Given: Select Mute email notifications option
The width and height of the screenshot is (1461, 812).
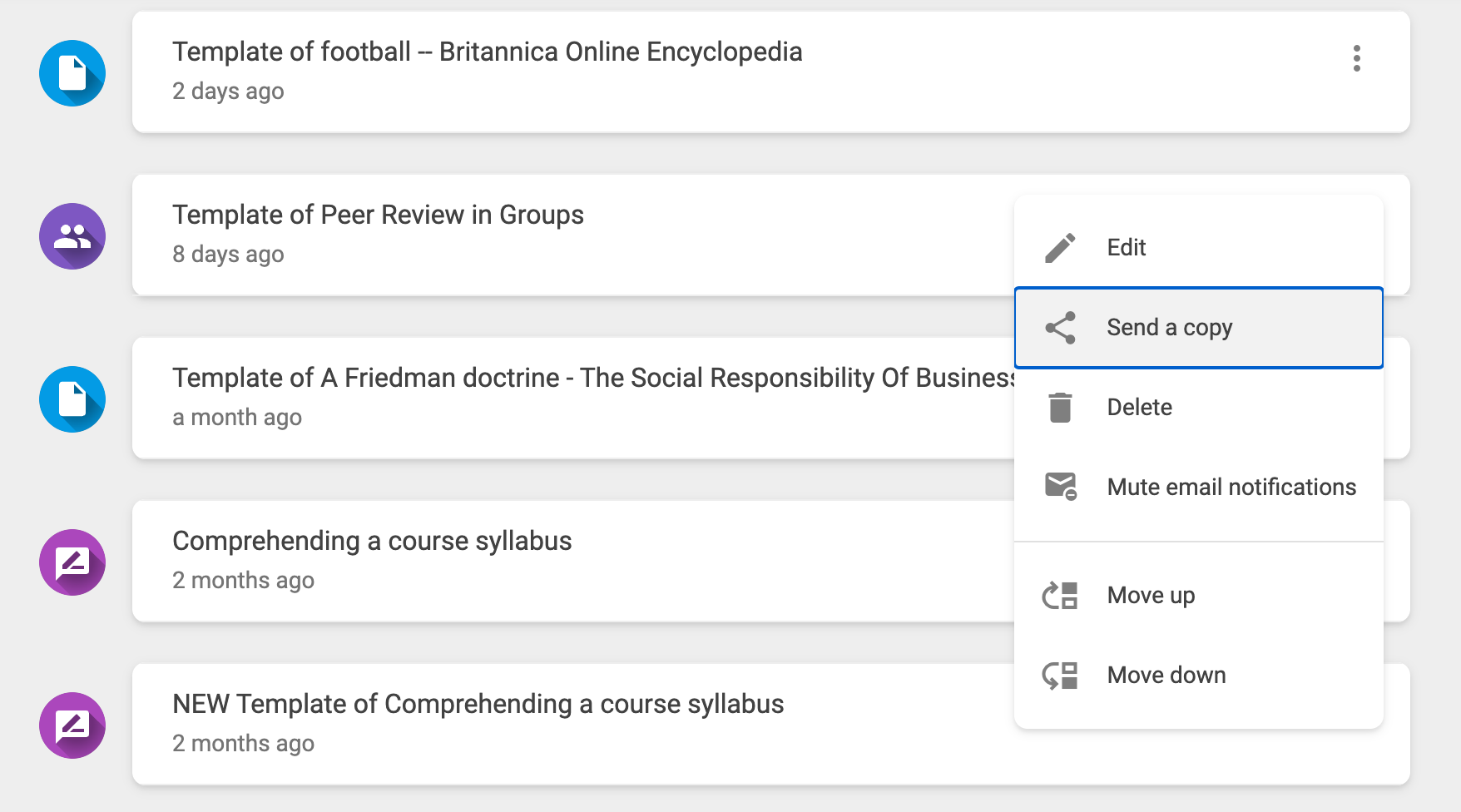Looking at the screenshot, I should 1199,488.
